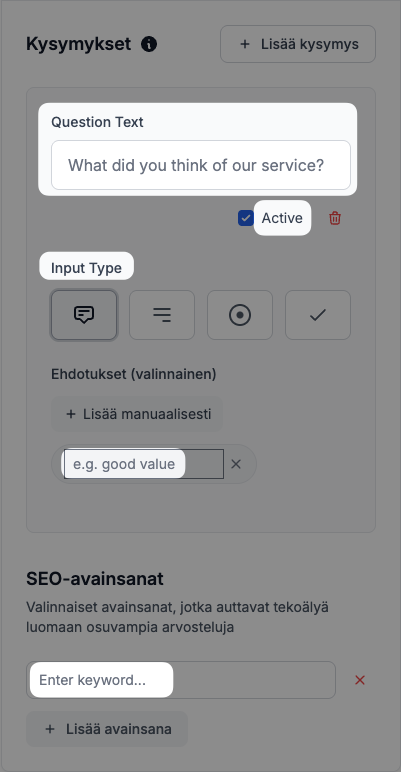
Task: Click the Lisää avainsana button
Action: (x=107, y=729)
